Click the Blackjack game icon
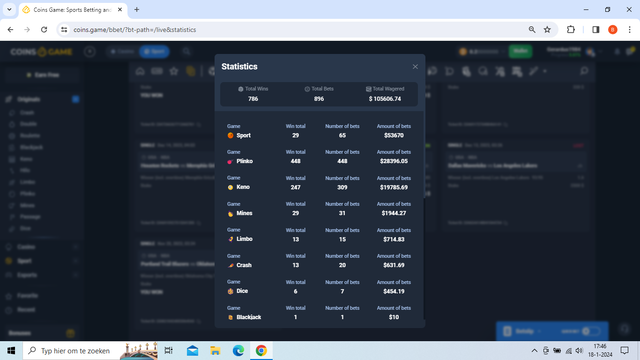 [x=230, y=317]
